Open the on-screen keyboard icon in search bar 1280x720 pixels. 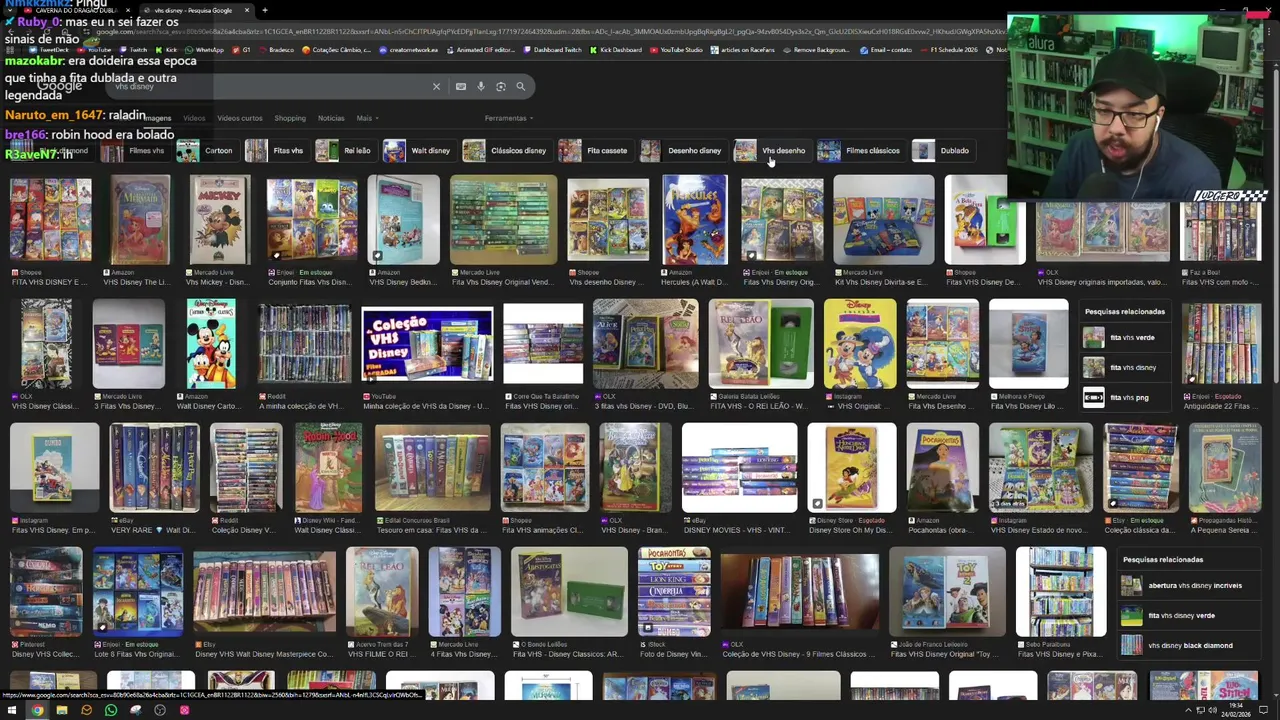461,87
